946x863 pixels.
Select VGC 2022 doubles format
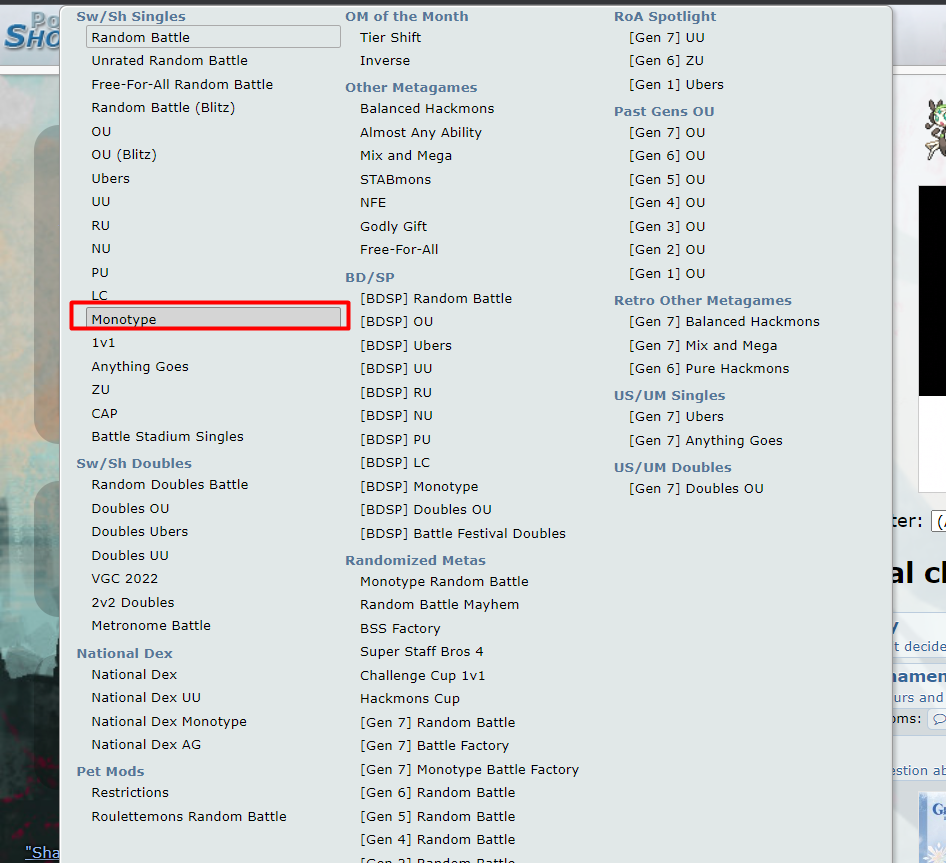coord(125,578)
